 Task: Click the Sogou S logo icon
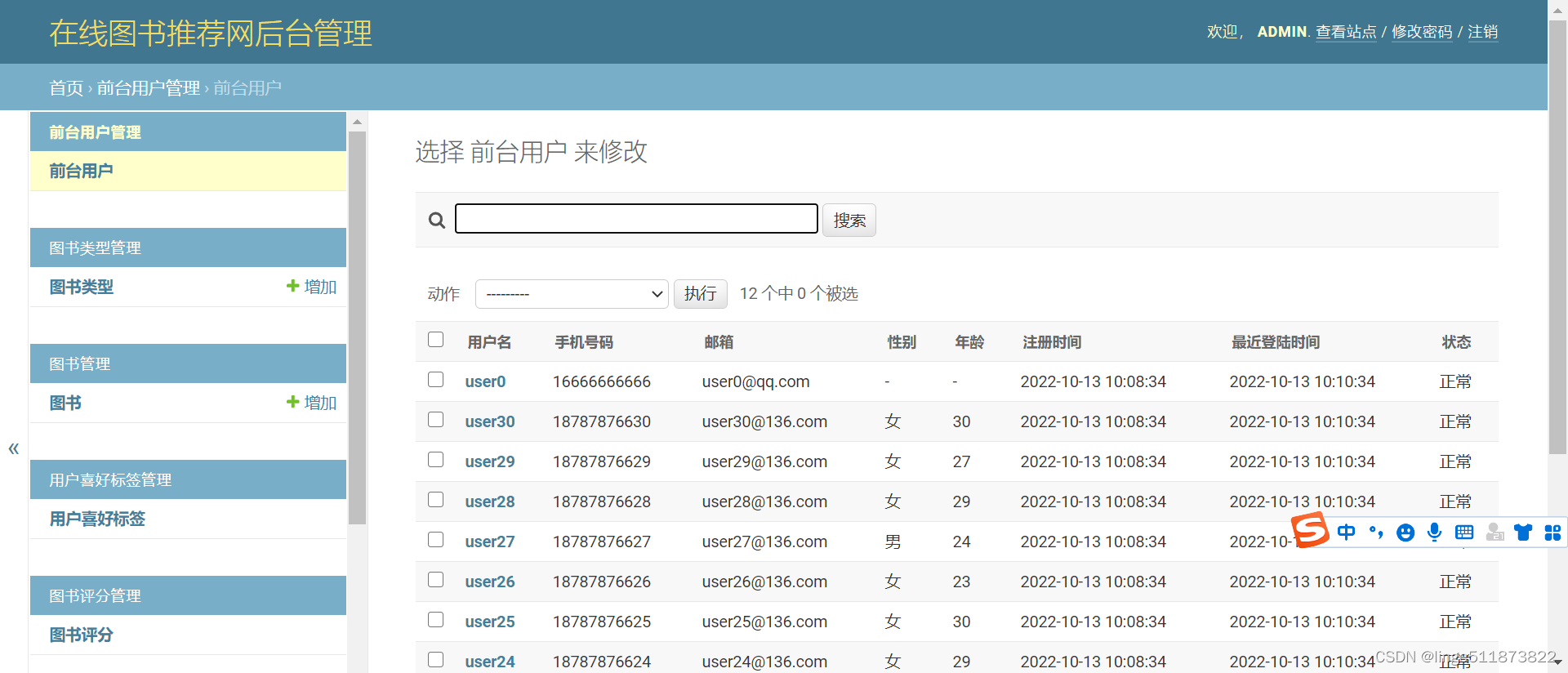1309,531
